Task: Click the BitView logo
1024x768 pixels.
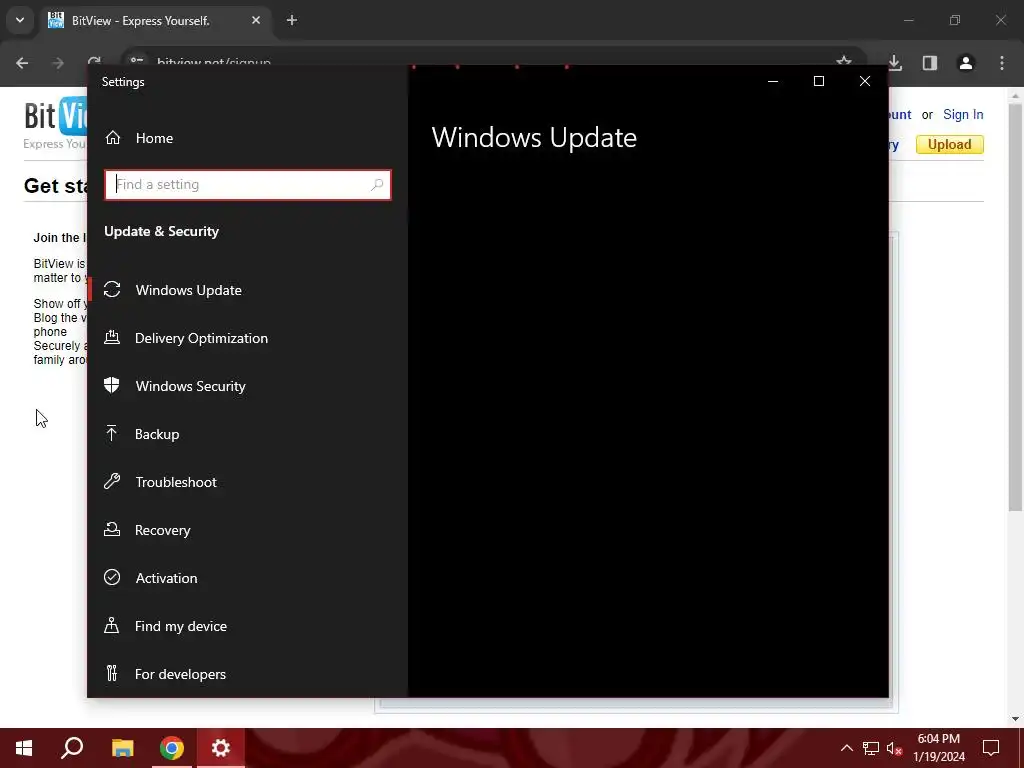Action: (x=56, y=116)
